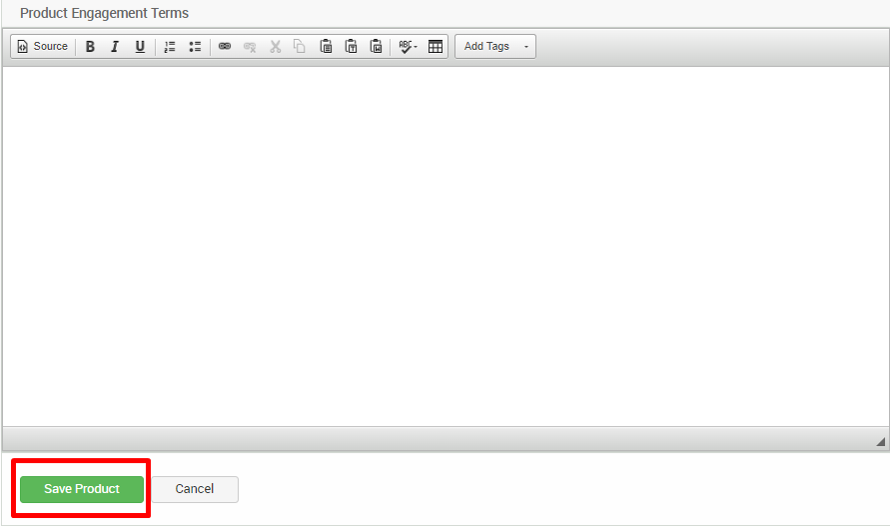Screen dimensions: 890x528
Task: Click the Cancel button
Action: coord(195,489)
